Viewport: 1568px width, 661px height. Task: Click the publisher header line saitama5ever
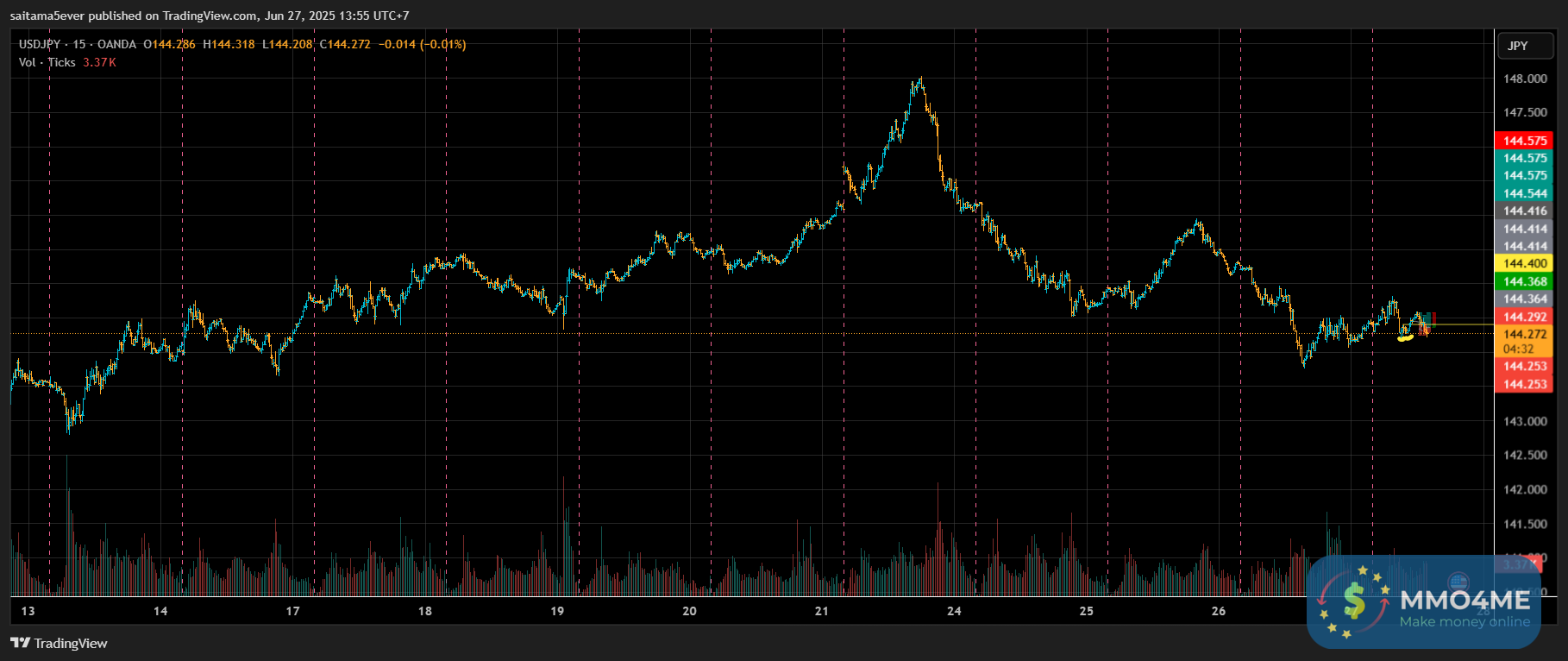[x=210, y=16]
